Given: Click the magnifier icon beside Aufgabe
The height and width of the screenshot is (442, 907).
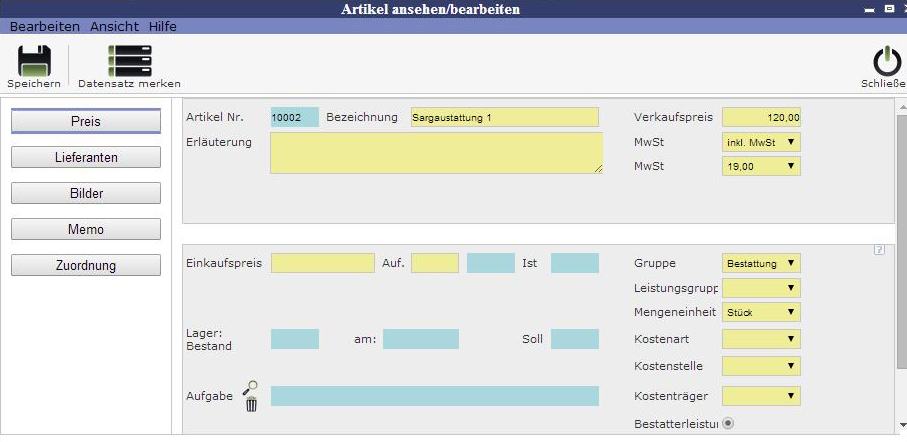Looking at the screenshot, I should pos(251,386).
